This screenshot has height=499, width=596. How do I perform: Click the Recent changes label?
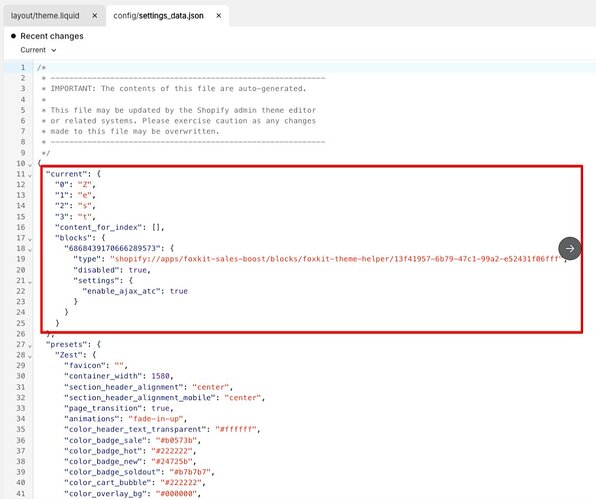(x=52, y=36)
